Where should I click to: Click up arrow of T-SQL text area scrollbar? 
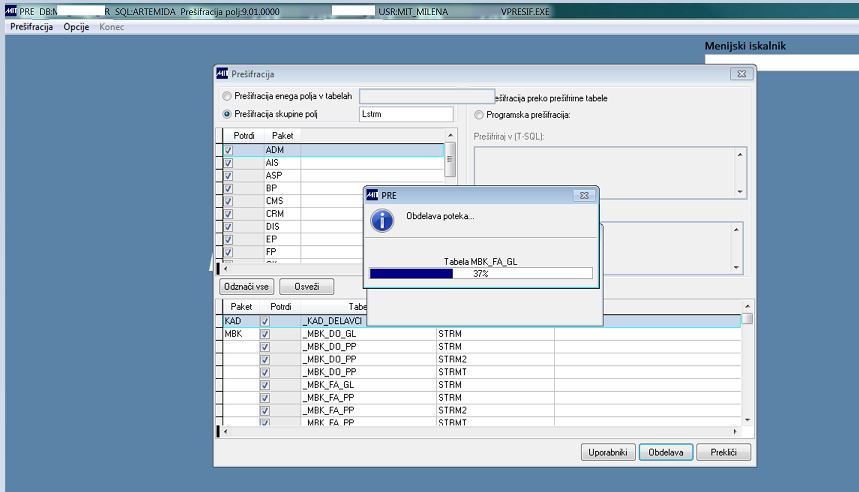740,155
